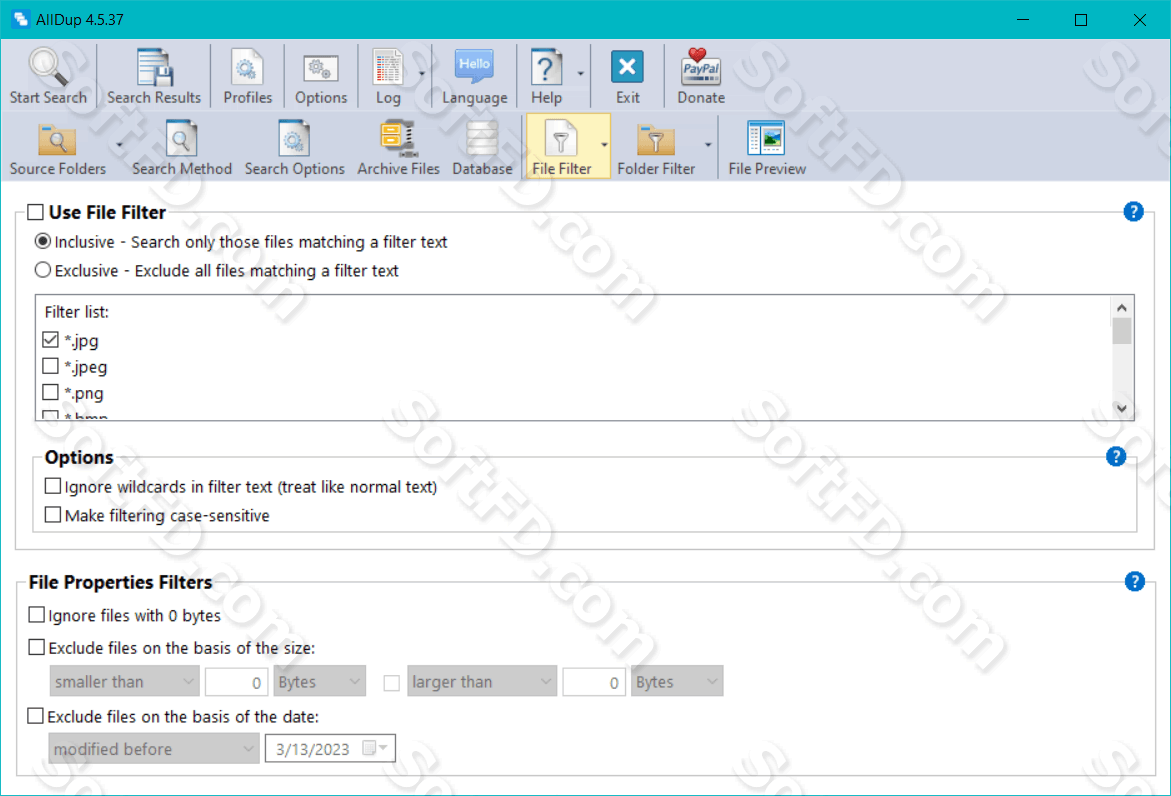
Task: Enable the Use File Filter checkbox
Action: pos(35,213)
